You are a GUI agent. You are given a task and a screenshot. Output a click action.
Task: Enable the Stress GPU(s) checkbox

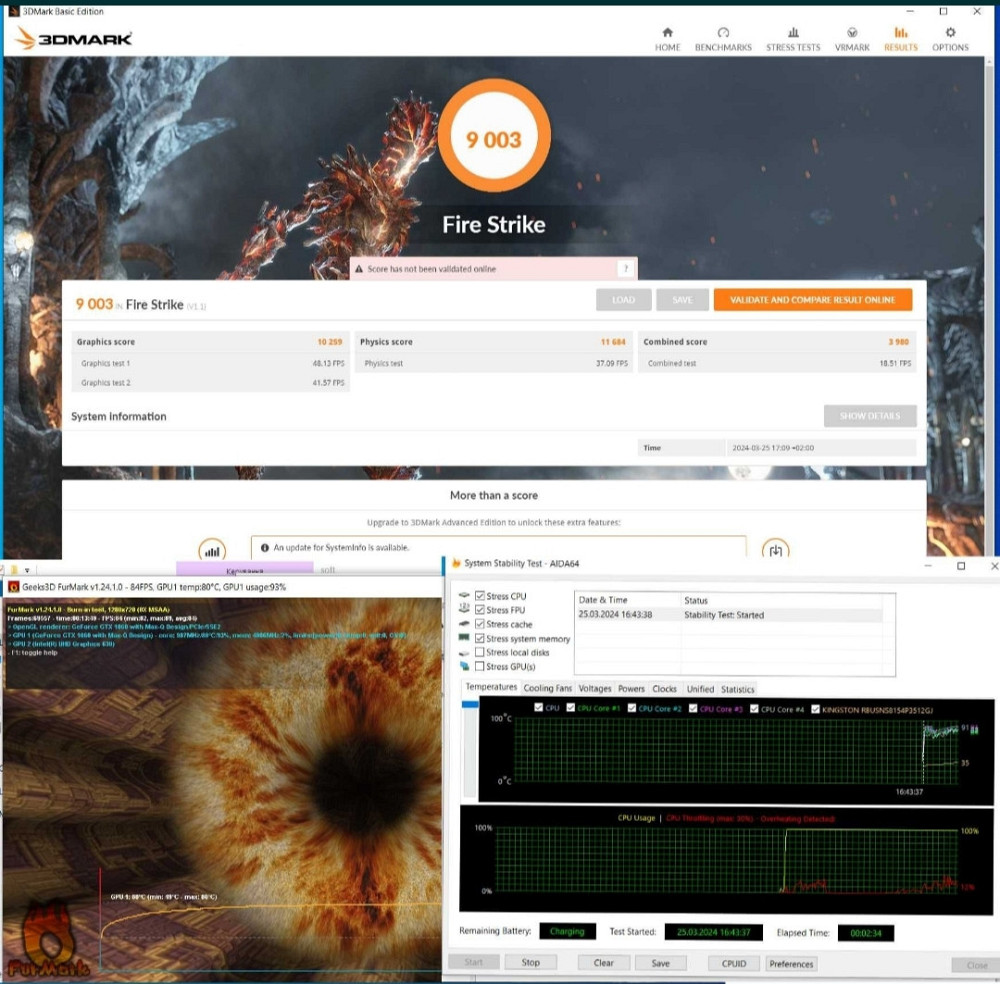pyautogui.click(x=479, y=666)
